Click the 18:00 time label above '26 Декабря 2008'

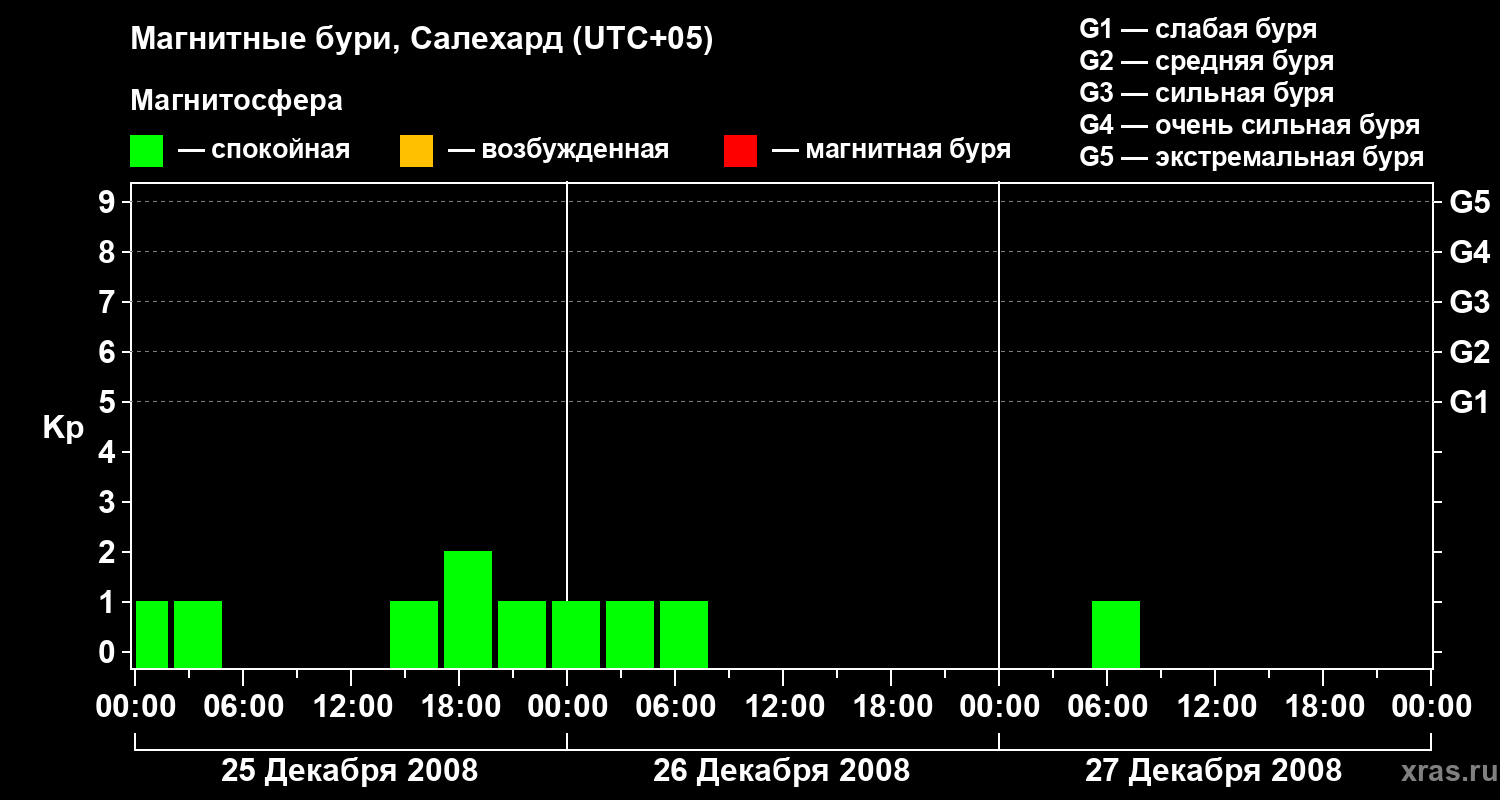pos(891,707)
